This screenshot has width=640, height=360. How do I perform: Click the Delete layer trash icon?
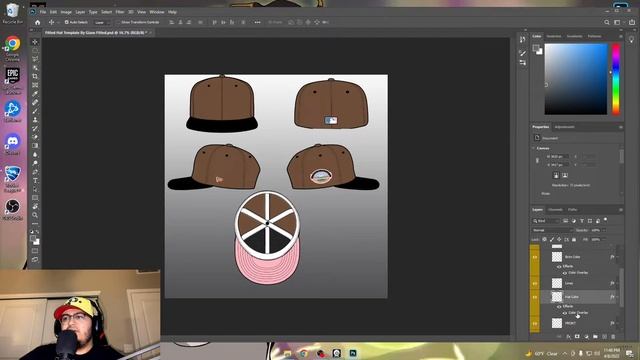point(613,337)
